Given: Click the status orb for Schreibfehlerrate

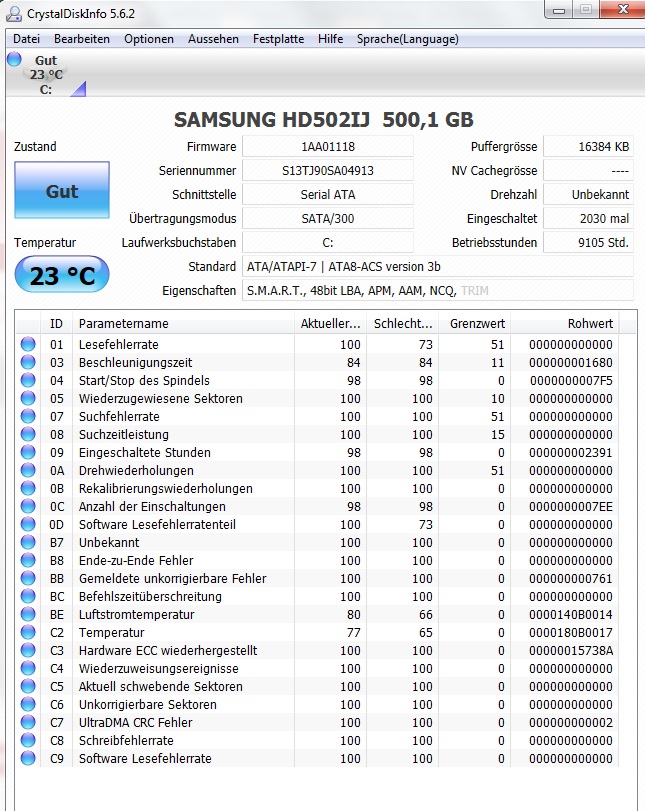Looking at the screenshot, I should (28, 740).
